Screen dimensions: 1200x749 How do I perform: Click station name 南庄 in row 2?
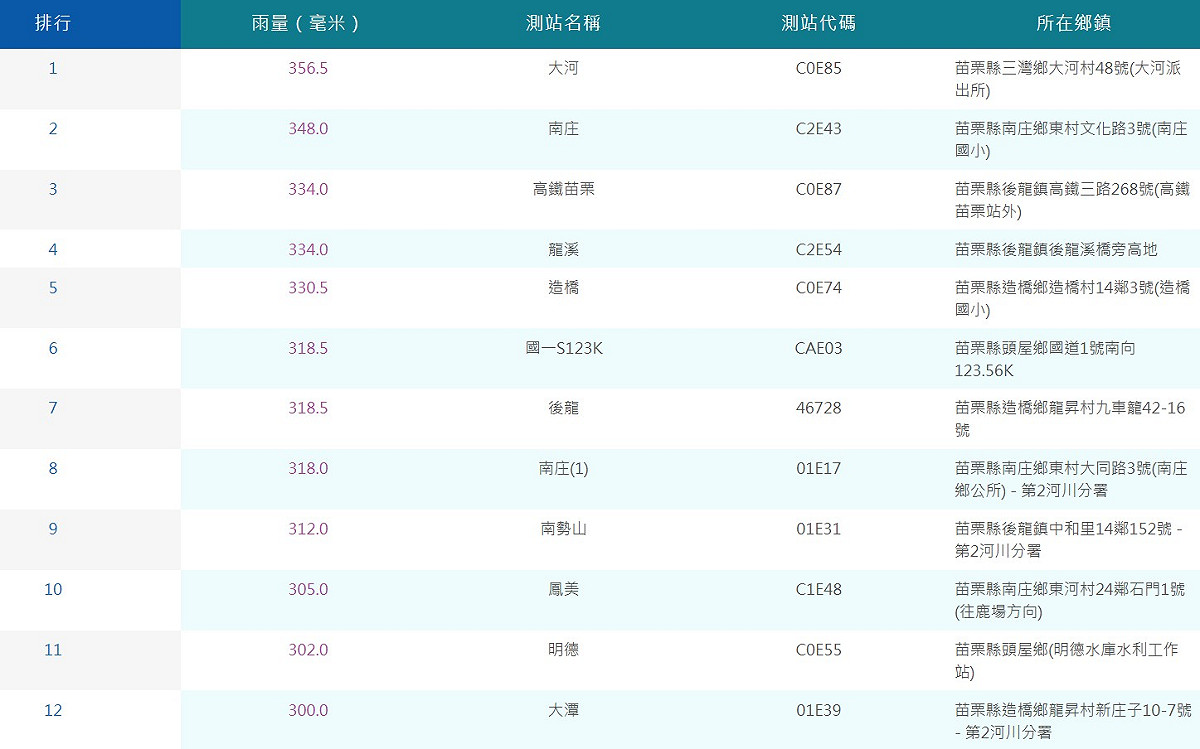563,129
